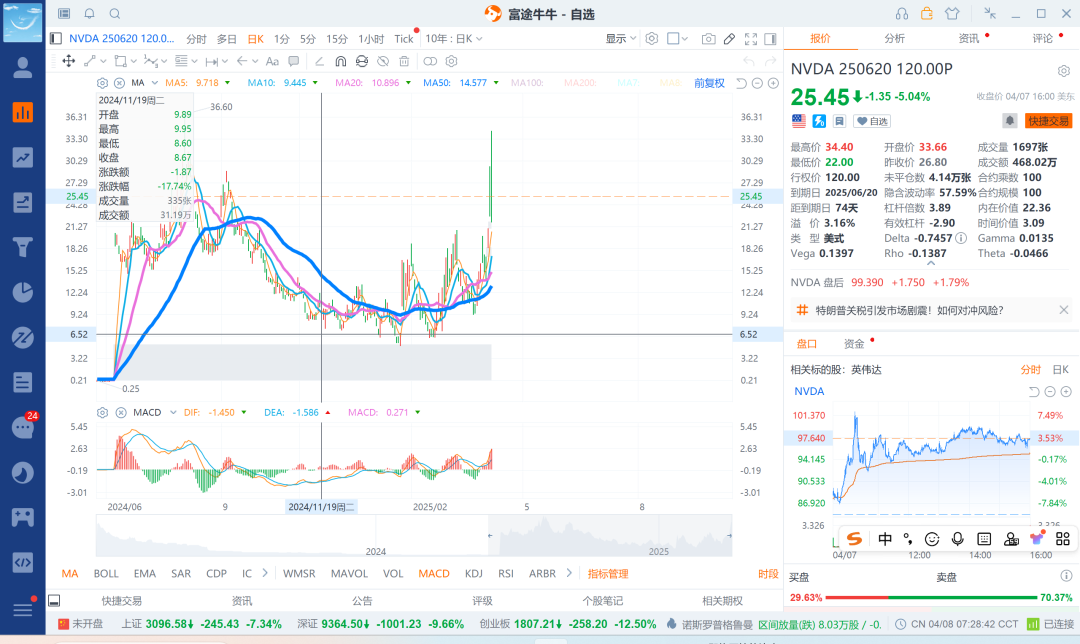Show more sub indicators after ARBR
This screenshot has width=1080, height=644.
[x=569, y=573]
